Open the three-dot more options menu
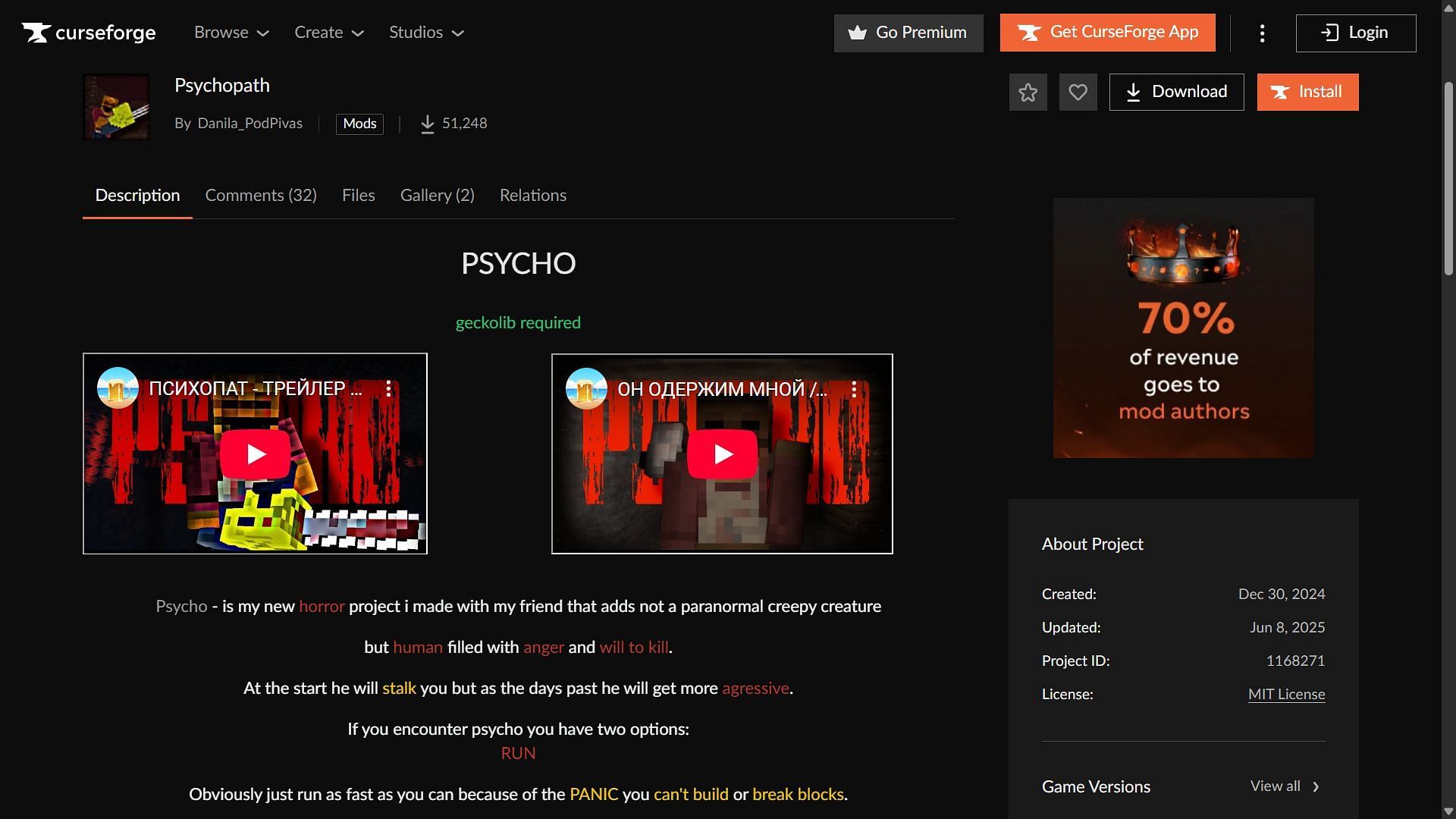1456x819 pixels. (x=1262, y=33)
